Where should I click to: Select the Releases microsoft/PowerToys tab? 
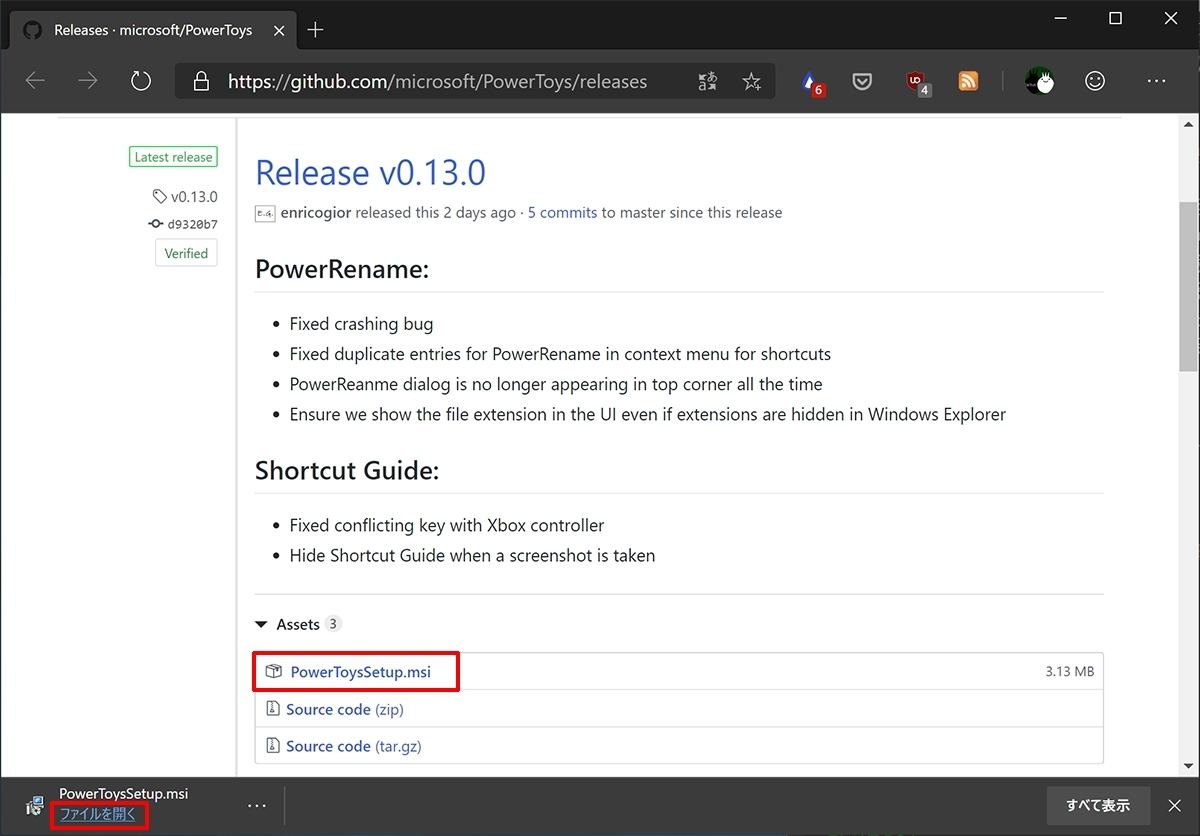click(154, 30)
